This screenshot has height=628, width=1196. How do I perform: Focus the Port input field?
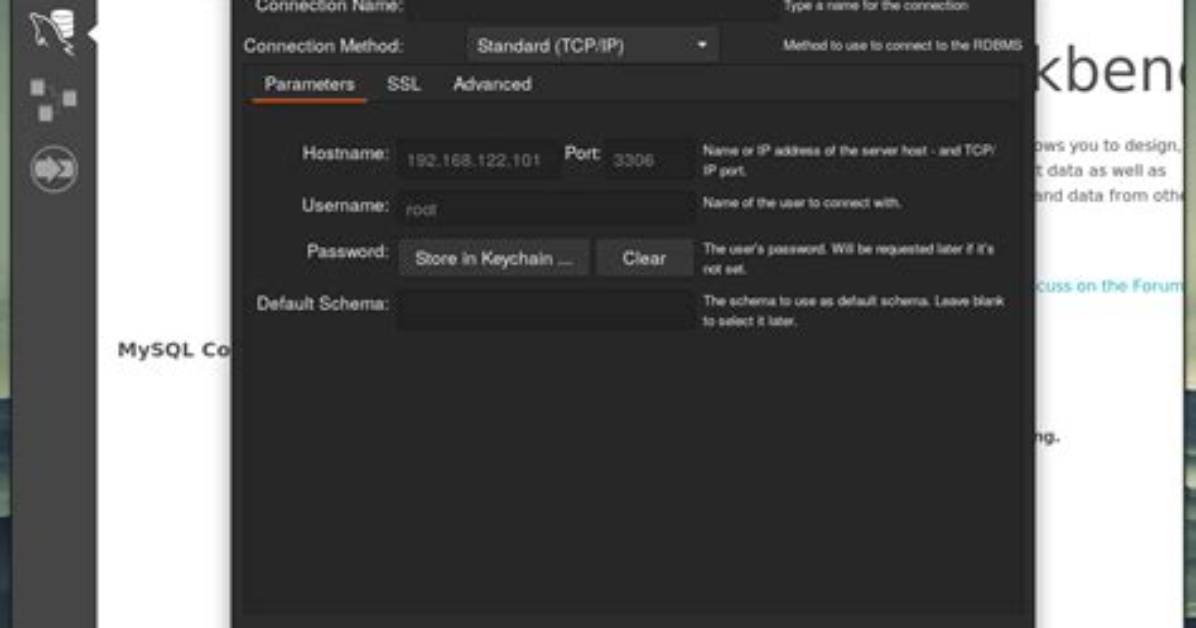coord(650,160)
